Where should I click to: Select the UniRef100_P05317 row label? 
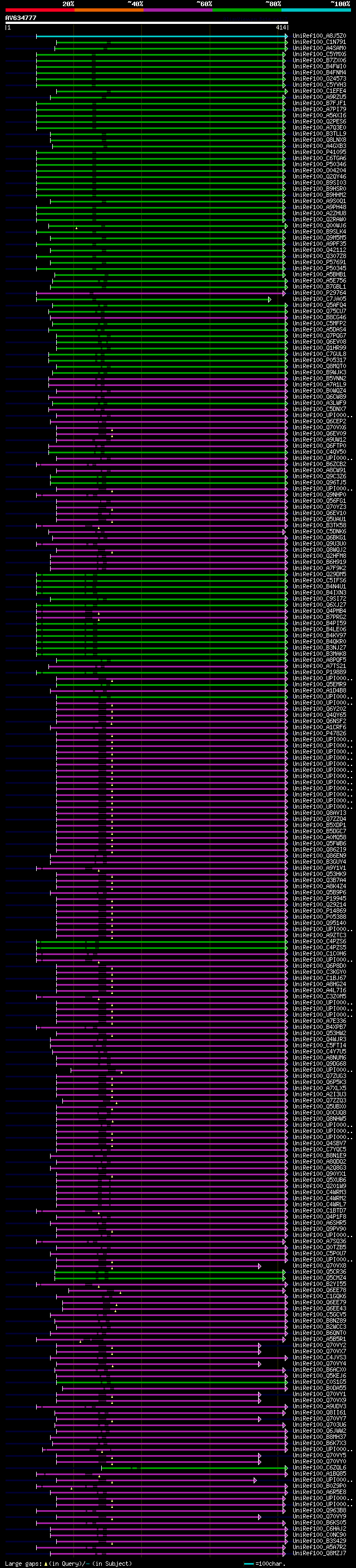tap(319, 360)
